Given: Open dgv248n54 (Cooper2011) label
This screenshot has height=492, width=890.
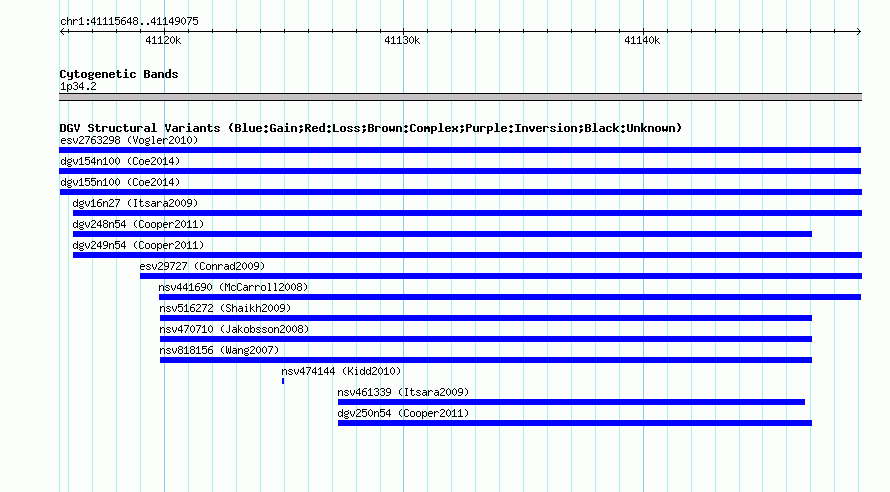Looking at the screenshot, I should [x=138, y=224].
